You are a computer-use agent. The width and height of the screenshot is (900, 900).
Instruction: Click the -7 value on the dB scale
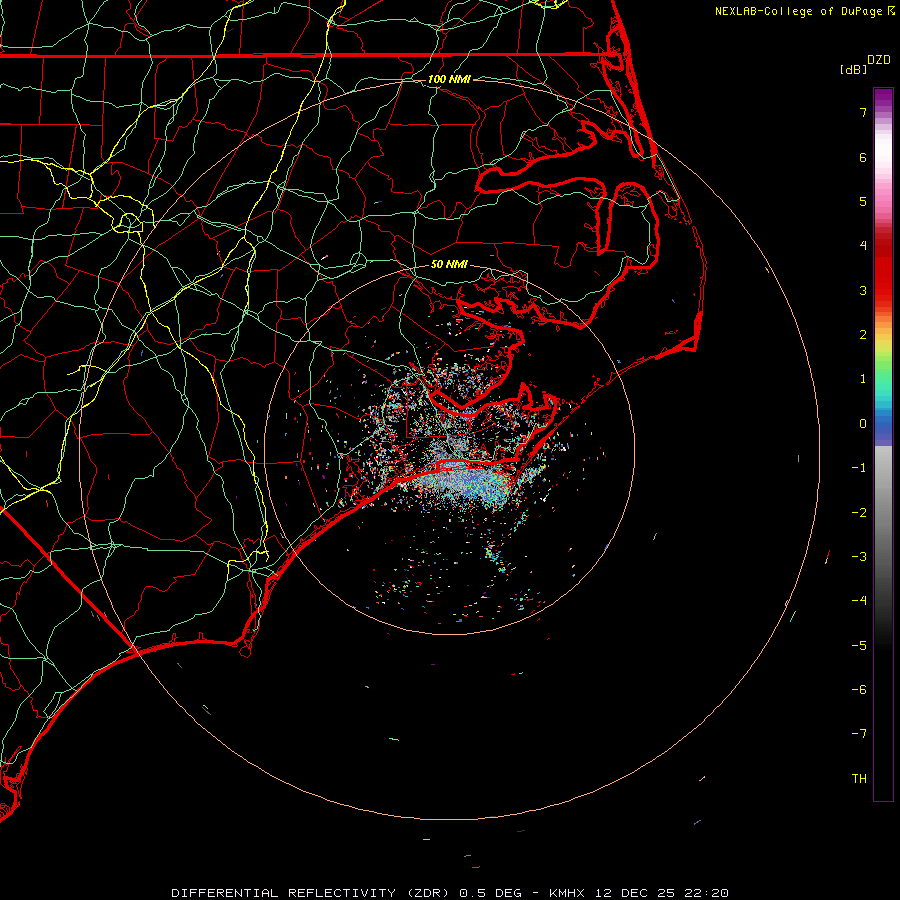(x=859, y=734)
